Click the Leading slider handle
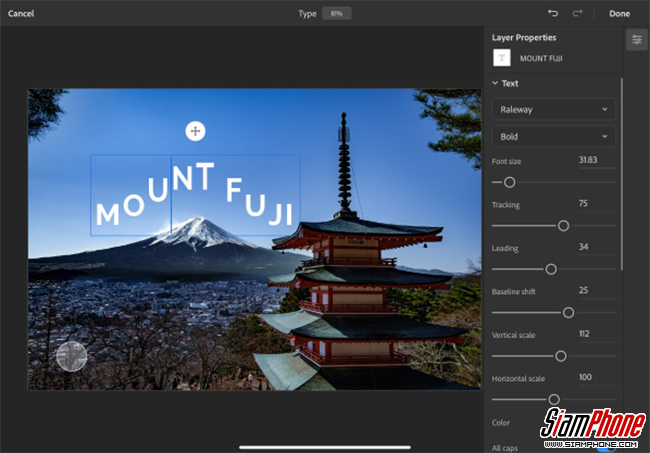The image size is (650, 453). [551, 269]
